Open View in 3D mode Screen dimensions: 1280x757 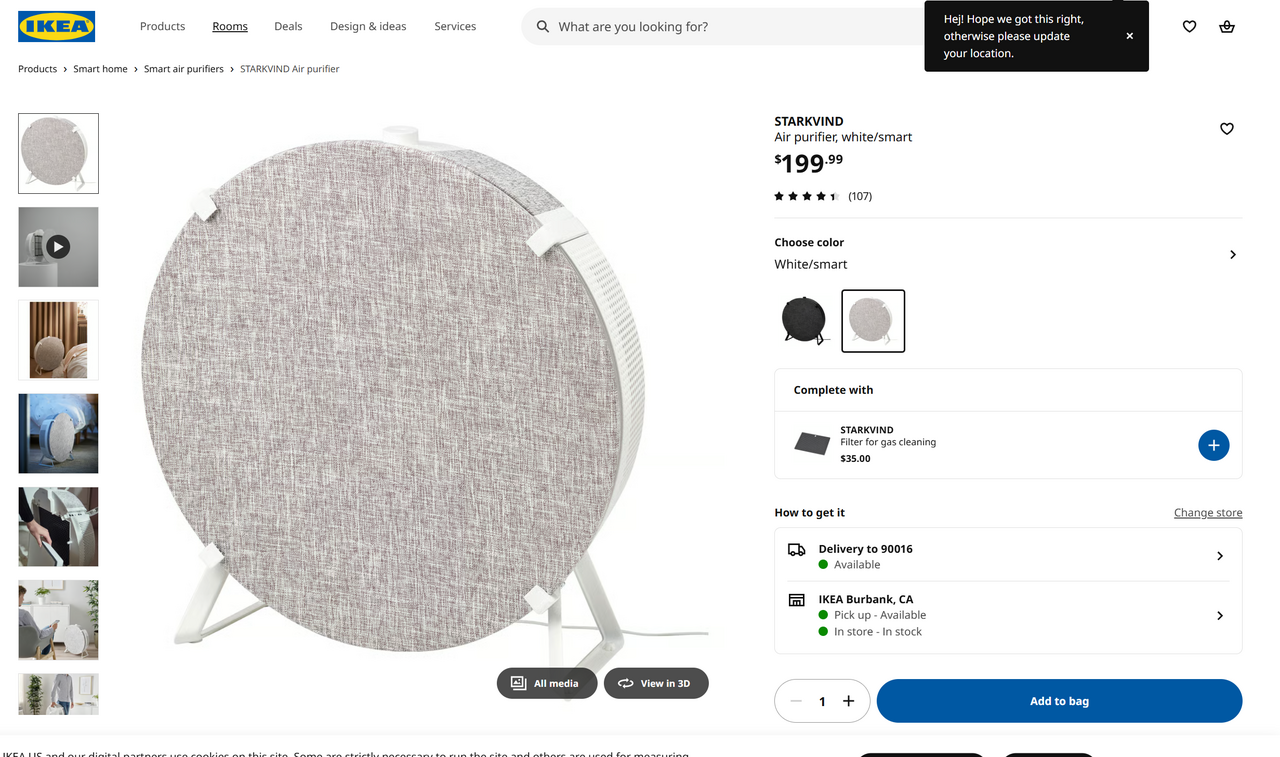coord(656,683)
